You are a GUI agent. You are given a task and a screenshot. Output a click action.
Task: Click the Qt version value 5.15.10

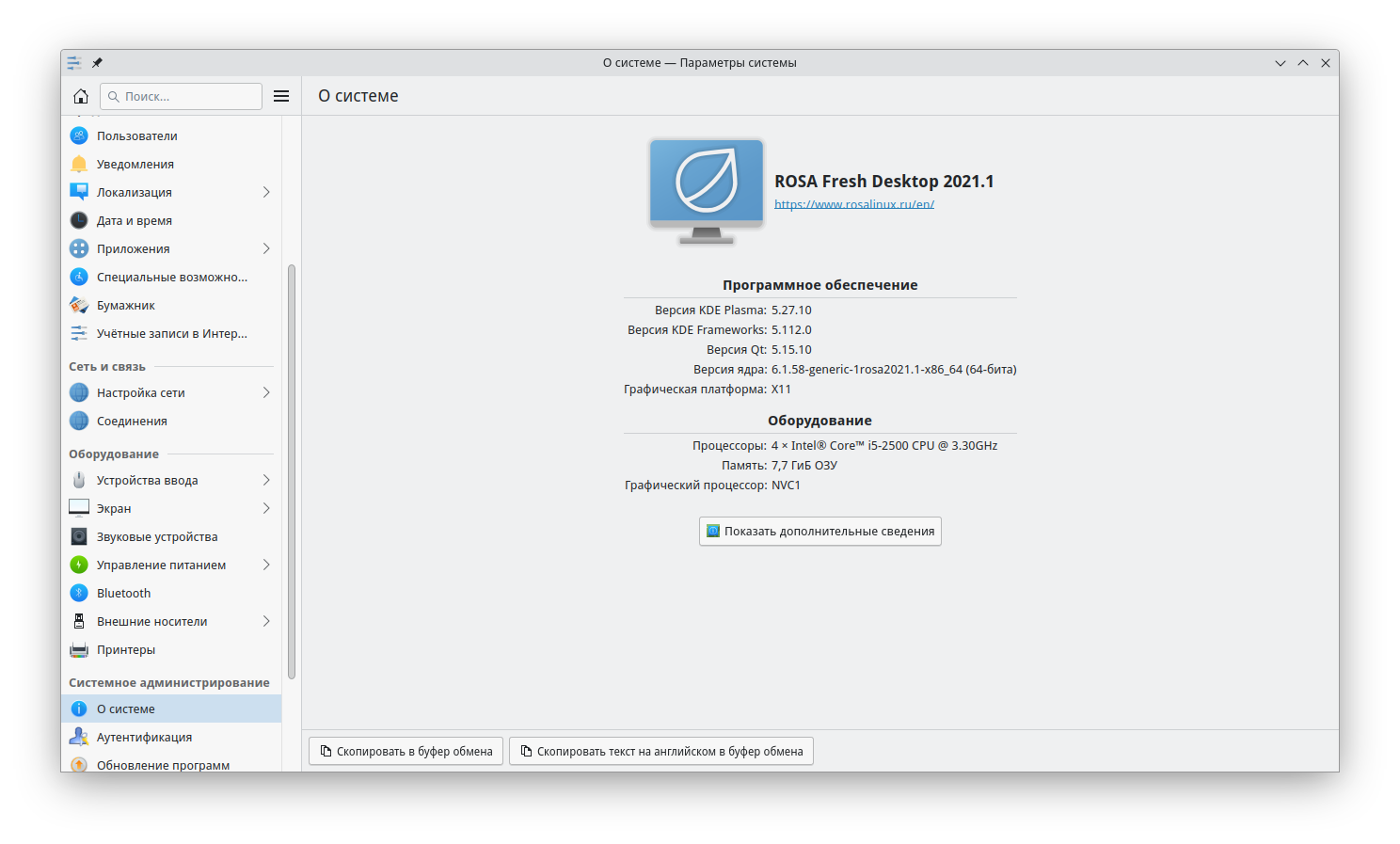click(x=791, y=349)
